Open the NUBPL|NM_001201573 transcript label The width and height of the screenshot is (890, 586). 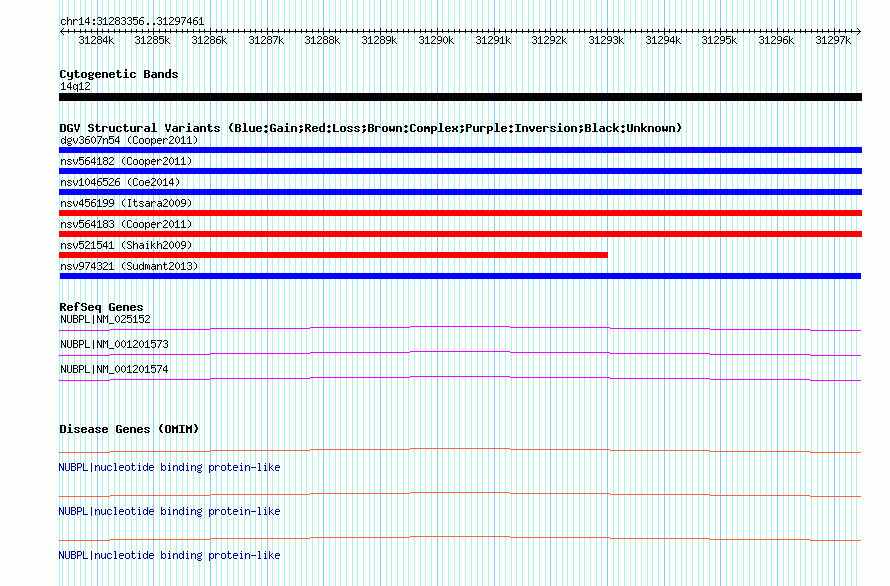114,344
